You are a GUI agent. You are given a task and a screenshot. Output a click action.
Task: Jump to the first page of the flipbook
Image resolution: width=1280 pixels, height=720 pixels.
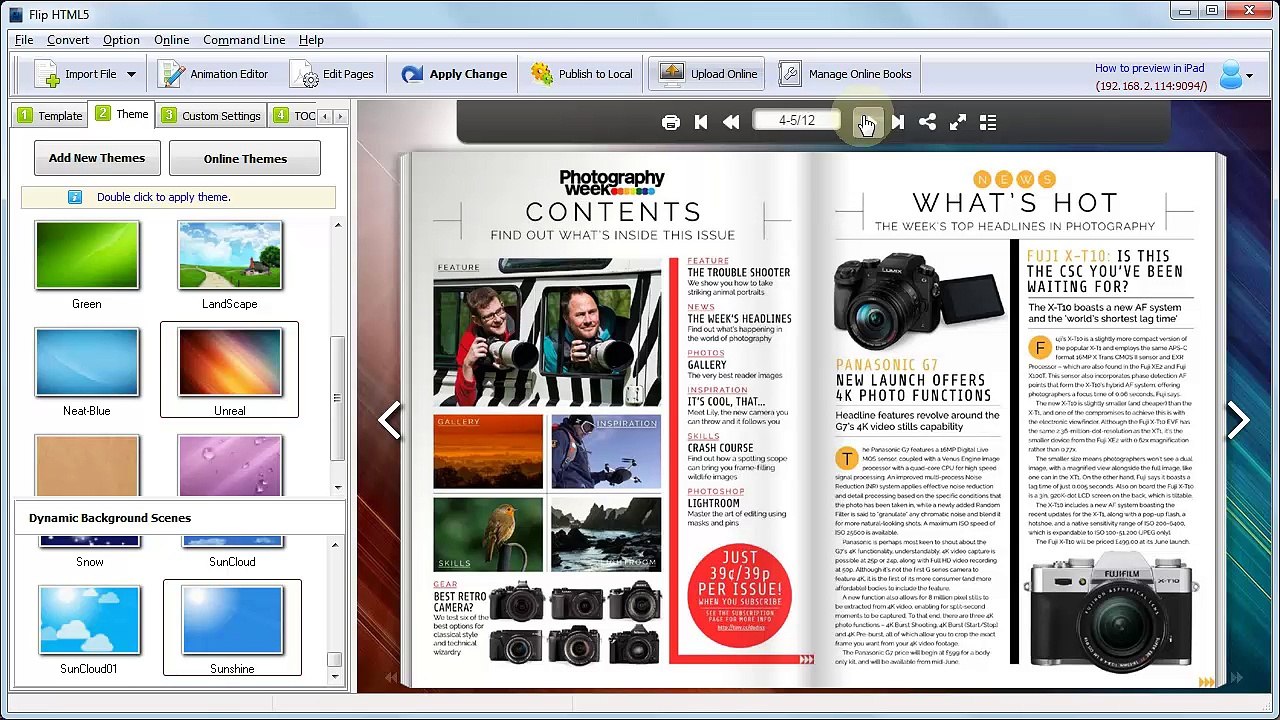701,122
